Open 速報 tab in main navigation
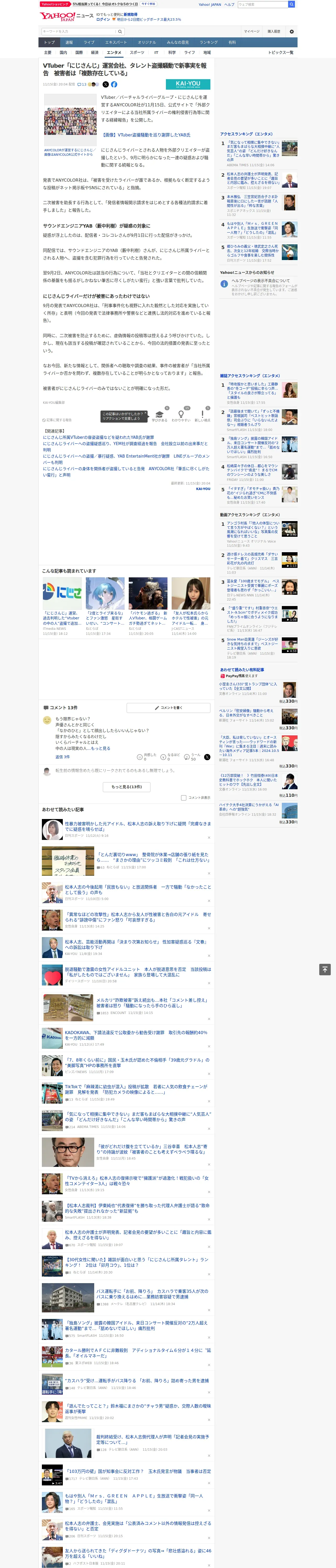 click(x=69, y=43)
